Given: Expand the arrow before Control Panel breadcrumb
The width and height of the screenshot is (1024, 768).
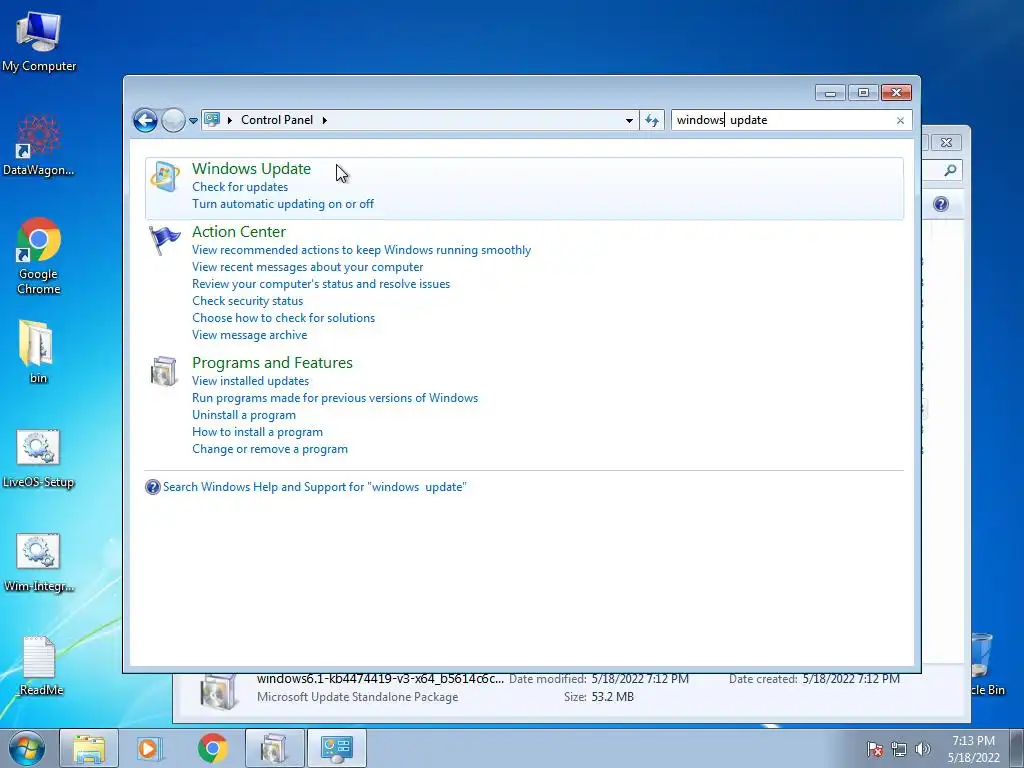Looking at the screenshot, I should 230,120.
